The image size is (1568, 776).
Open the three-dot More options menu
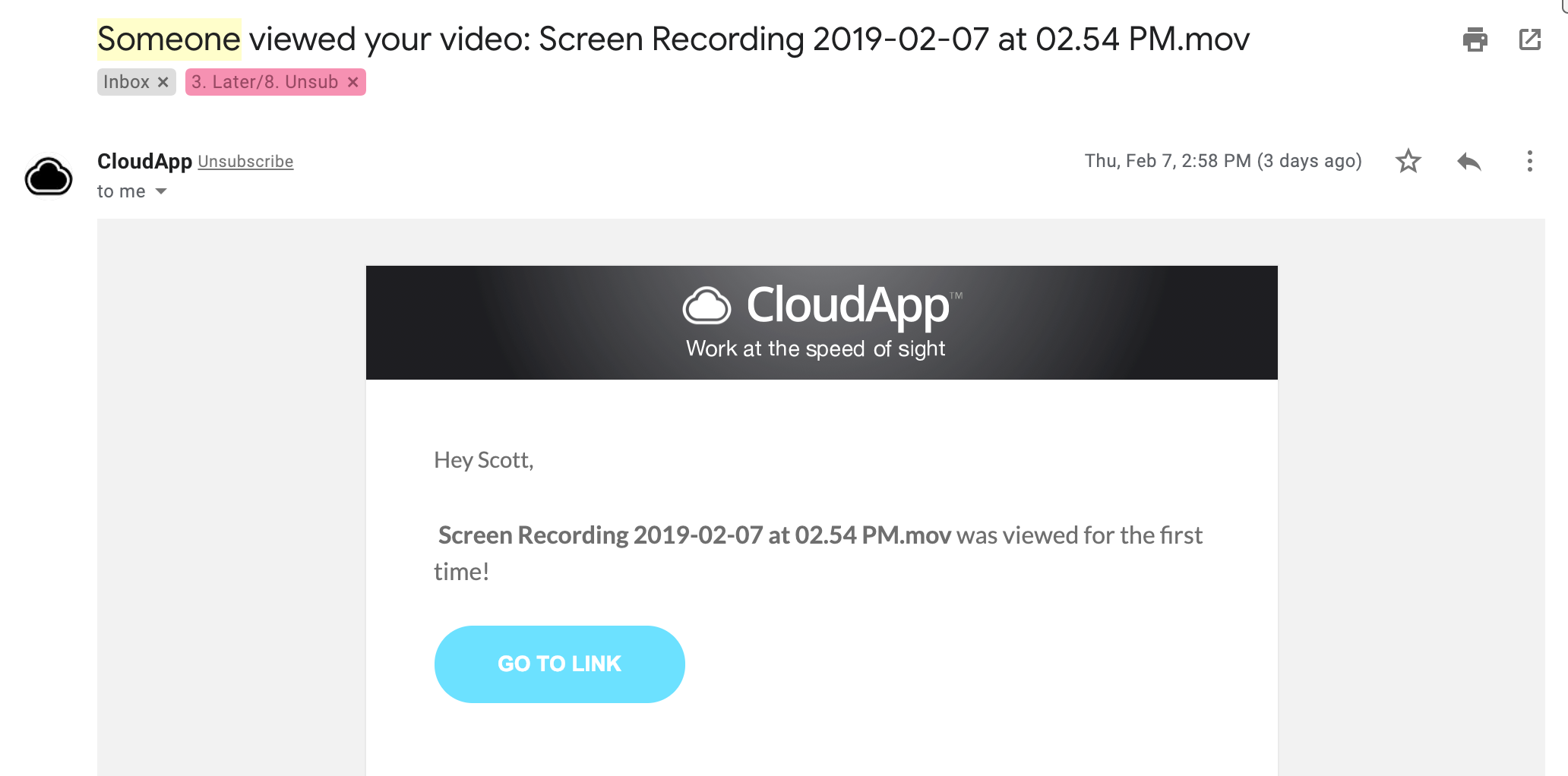[1529, 161]
